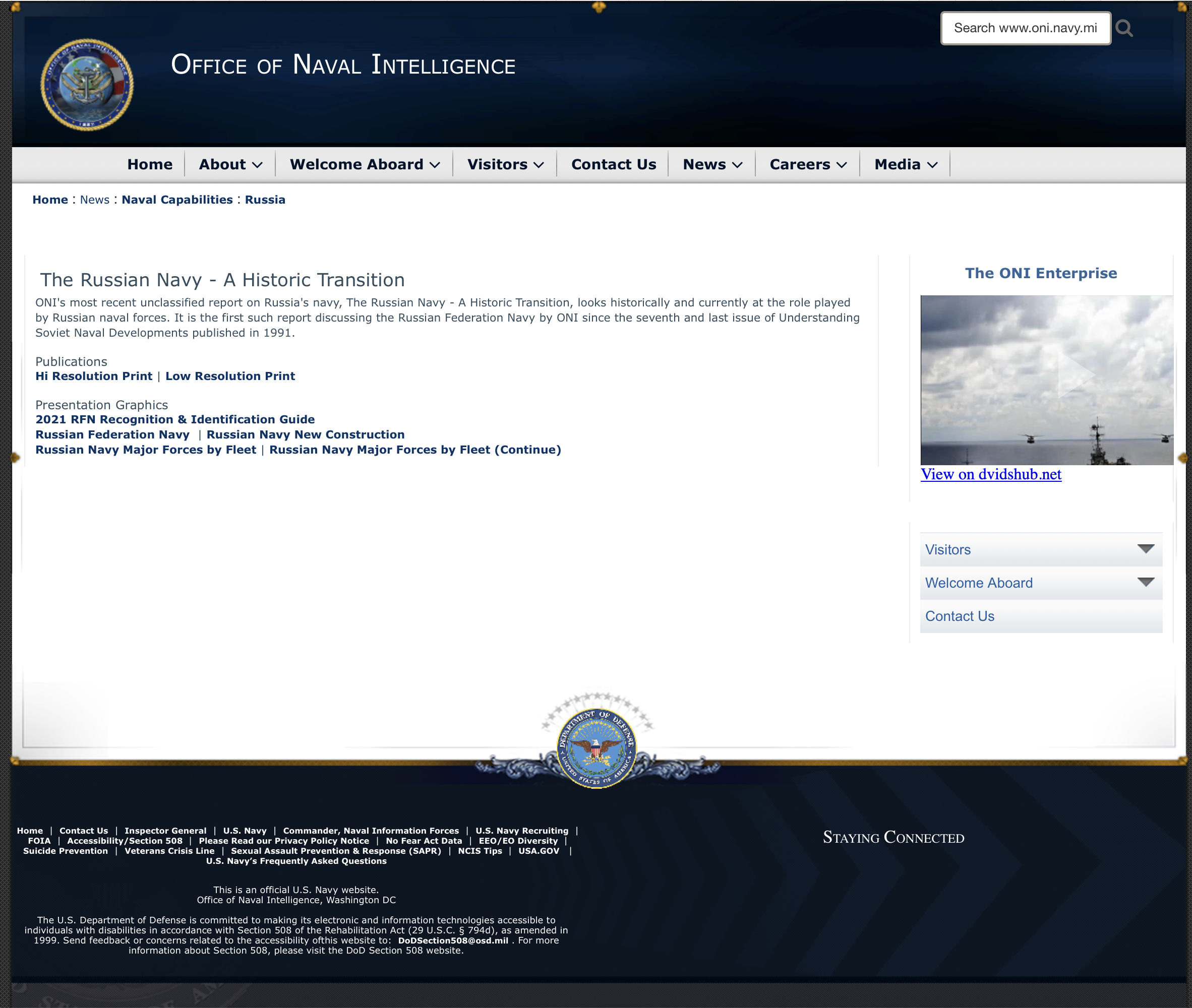Click the News breadcrumb text
The width and height of the screenshot is (1192, 1008).
pyautogui.click(x=94, y=200)
